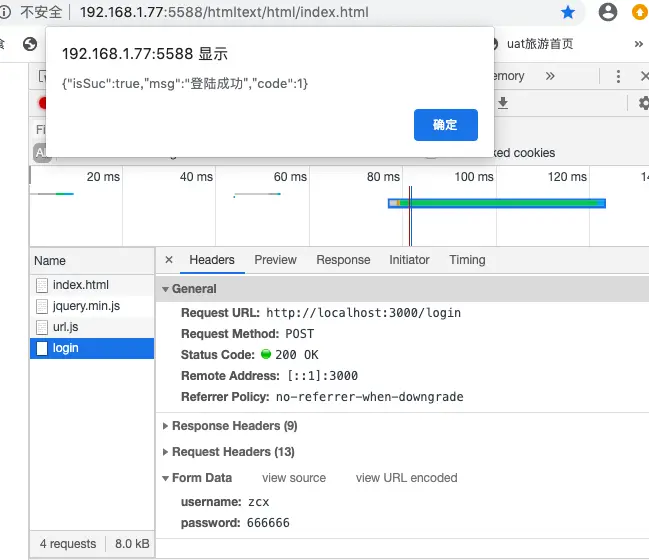The width and height of the screenshot is (649, 560).
Task: Select the jquery.min.js request row
Action: [92, 306]
